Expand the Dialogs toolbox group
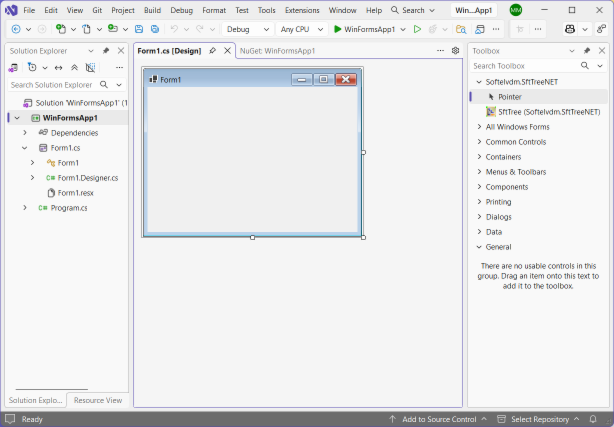 (479, 217)
